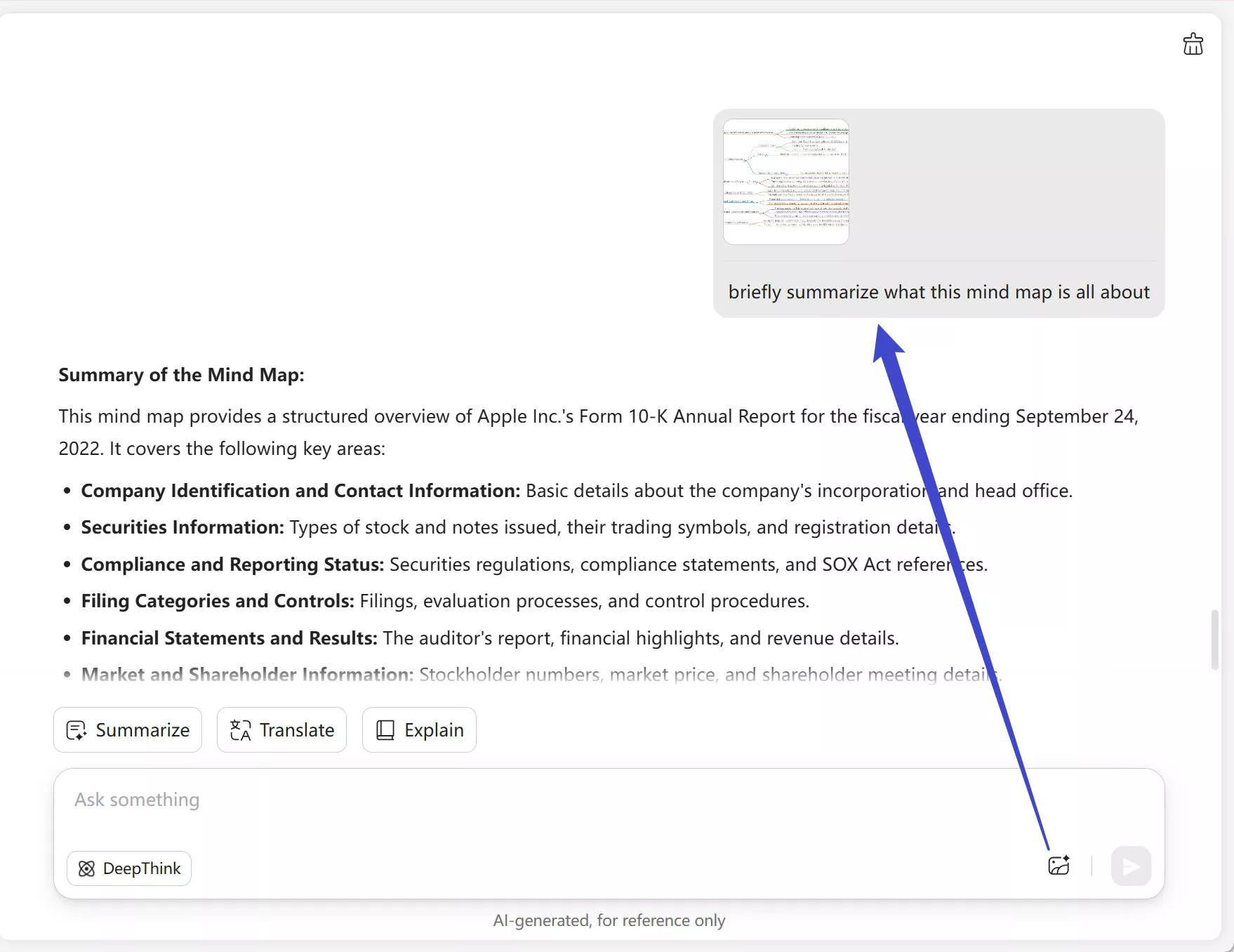The image size is (1234, 952).
Task: Click 'Market and Shareholder Information' bullet heading
Action: tap(247, 675)
